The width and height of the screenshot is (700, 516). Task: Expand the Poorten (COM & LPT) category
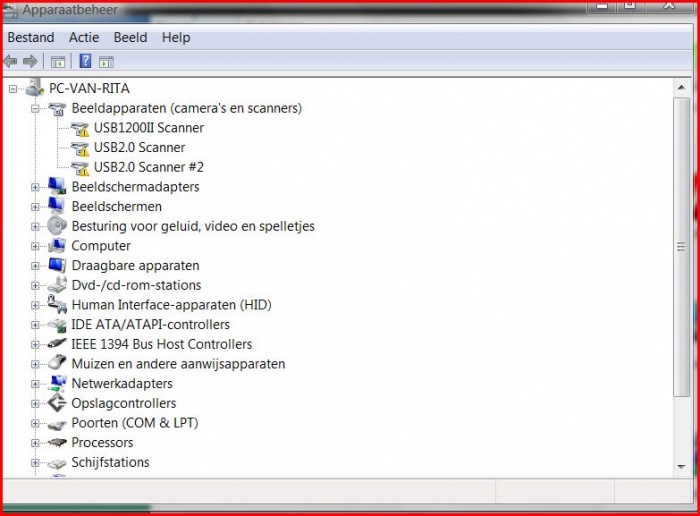[x=35, y=423]
